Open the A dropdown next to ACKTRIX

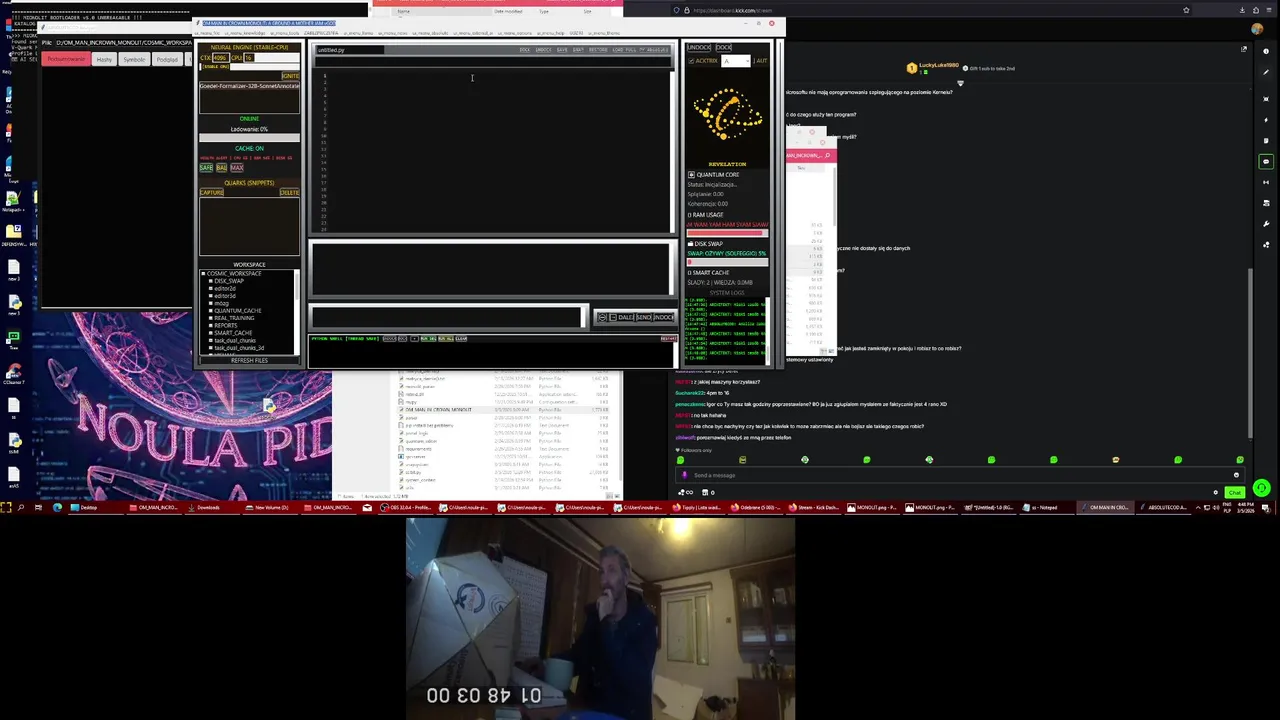pos(736,61)
